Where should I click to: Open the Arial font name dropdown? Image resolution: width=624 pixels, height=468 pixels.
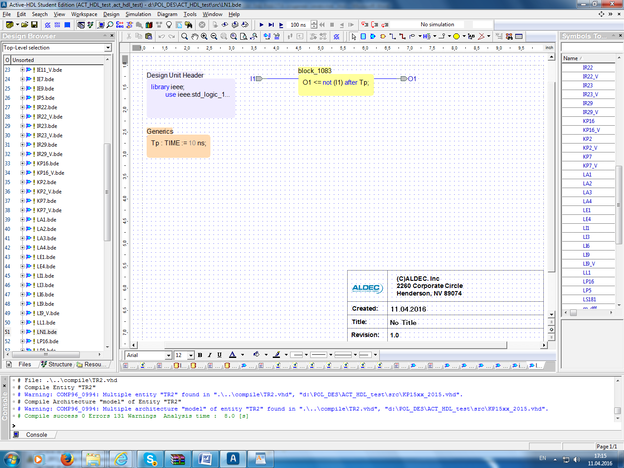tap(166, 354)
